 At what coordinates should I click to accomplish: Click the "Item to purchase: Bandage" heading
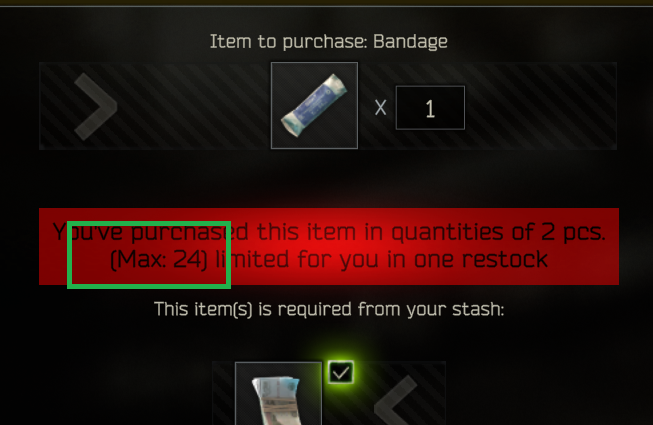click(329, 42)
